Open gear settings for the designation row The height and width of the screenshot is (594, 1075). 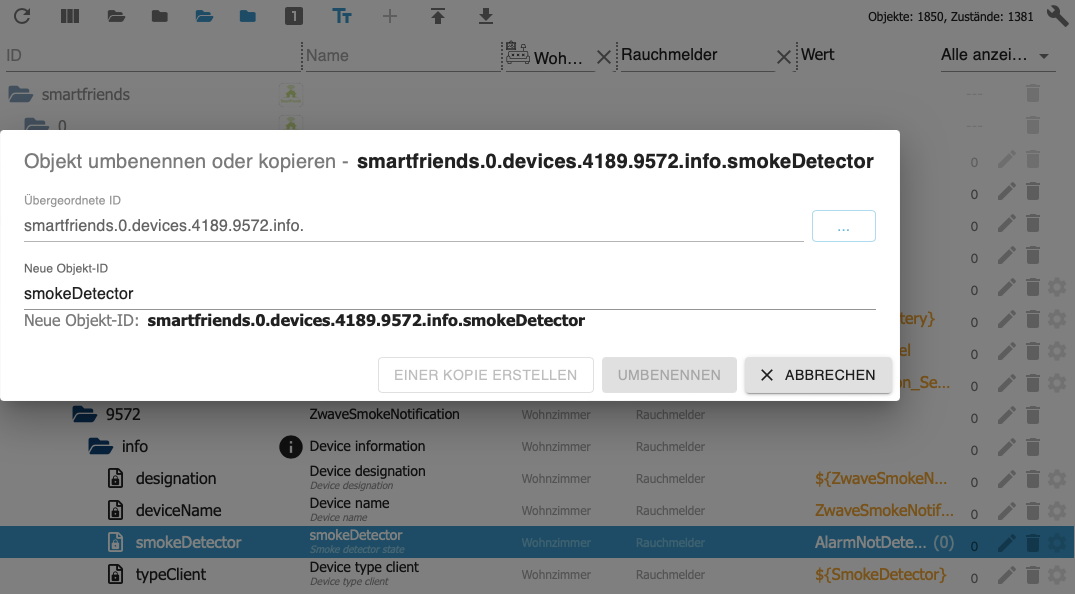point(1057,479)
